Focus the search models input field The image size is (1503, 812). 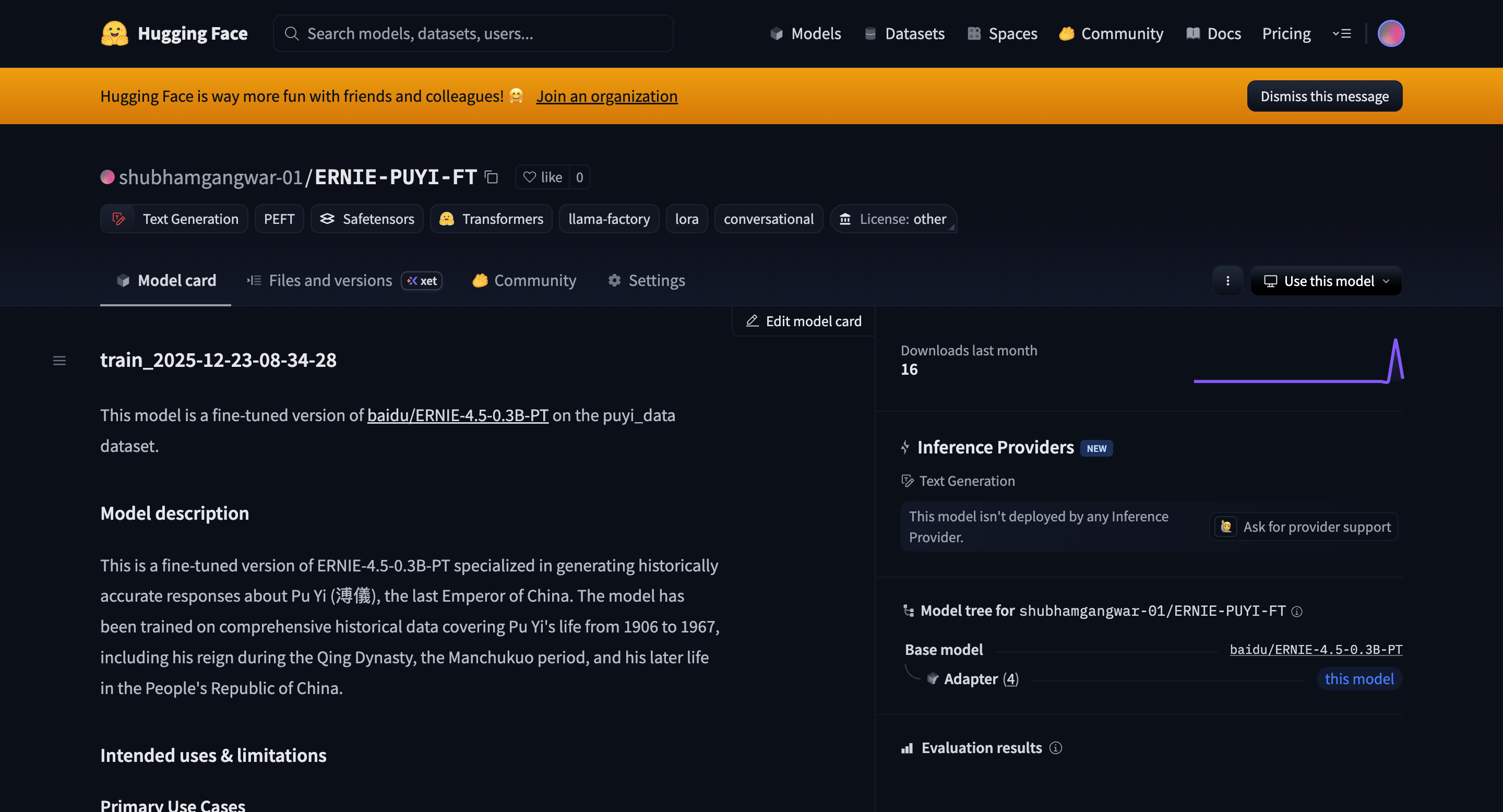pos(473,34)
